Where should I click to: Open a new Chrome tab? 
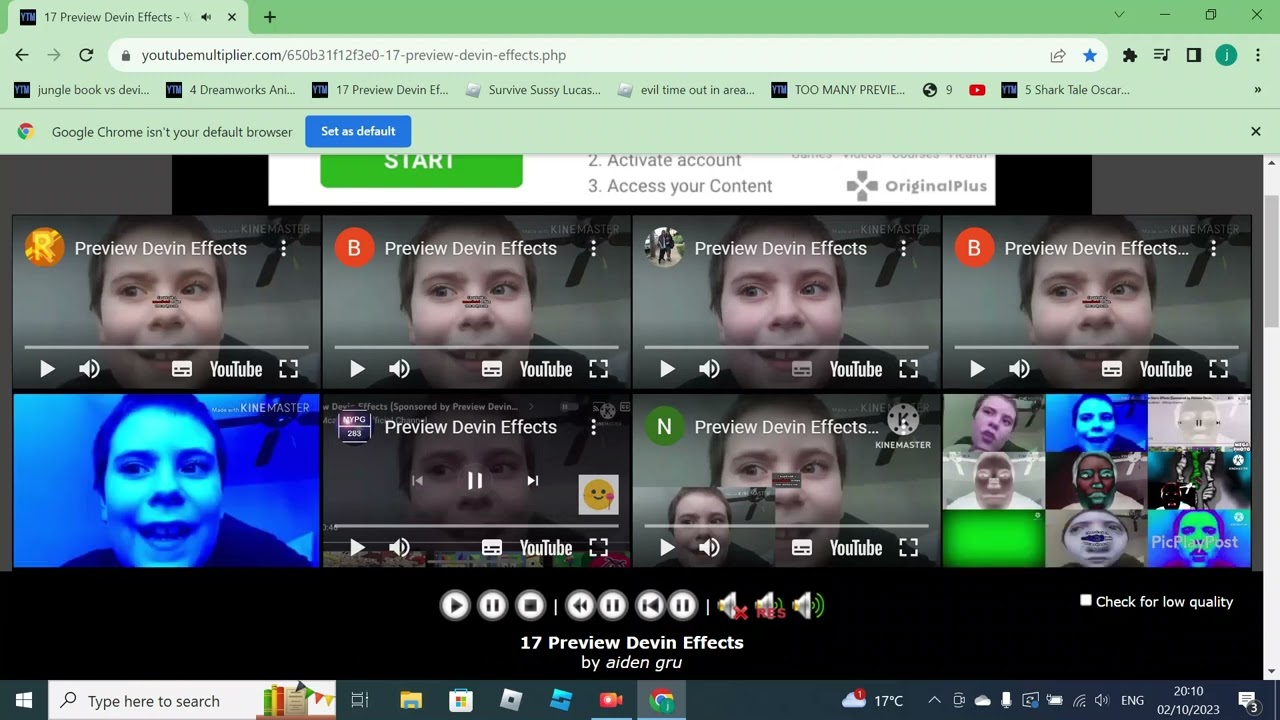(x=269, y=17)
